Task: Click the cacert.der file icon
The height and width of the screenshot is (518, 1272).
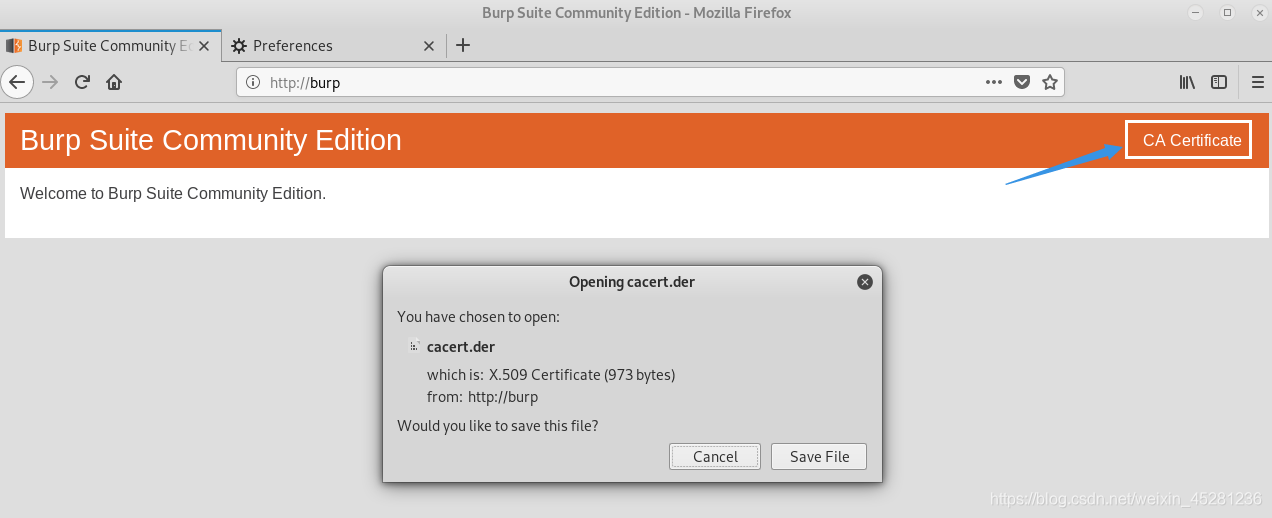Action: 414,346
